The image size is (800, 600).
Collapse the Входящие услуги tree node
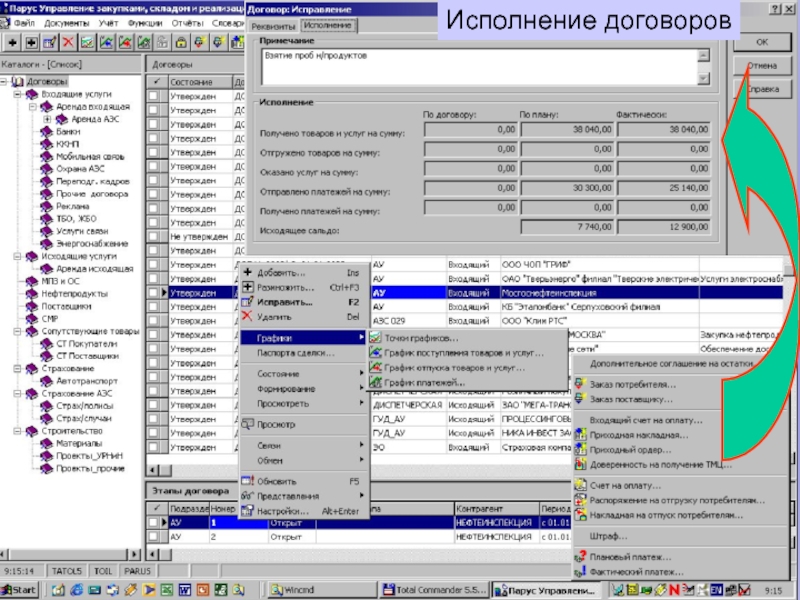click(19, 93)
